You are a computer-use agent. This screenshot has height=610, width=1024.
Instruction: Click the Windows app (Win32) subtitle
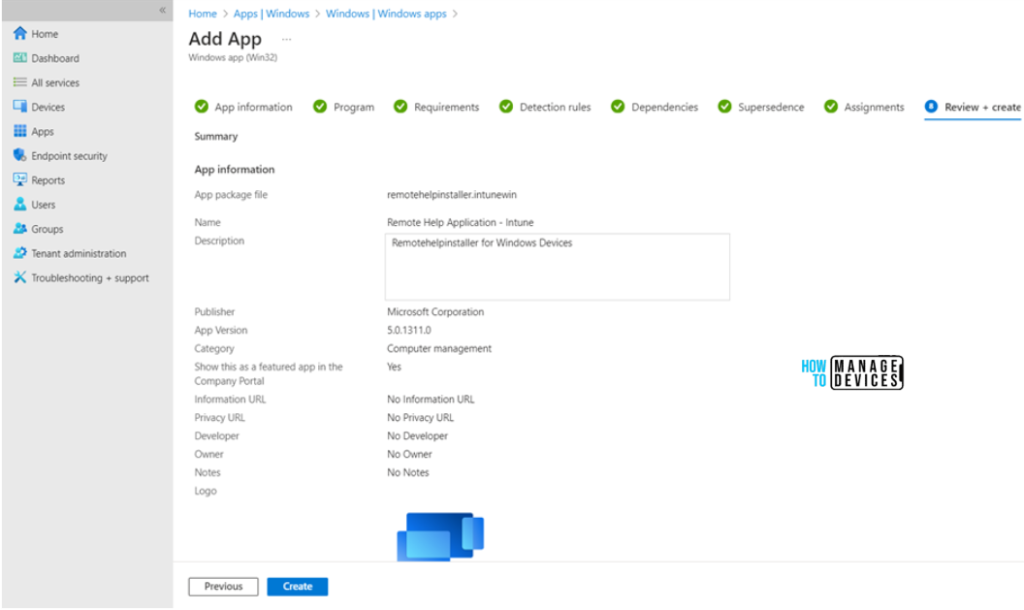(233, 57)
